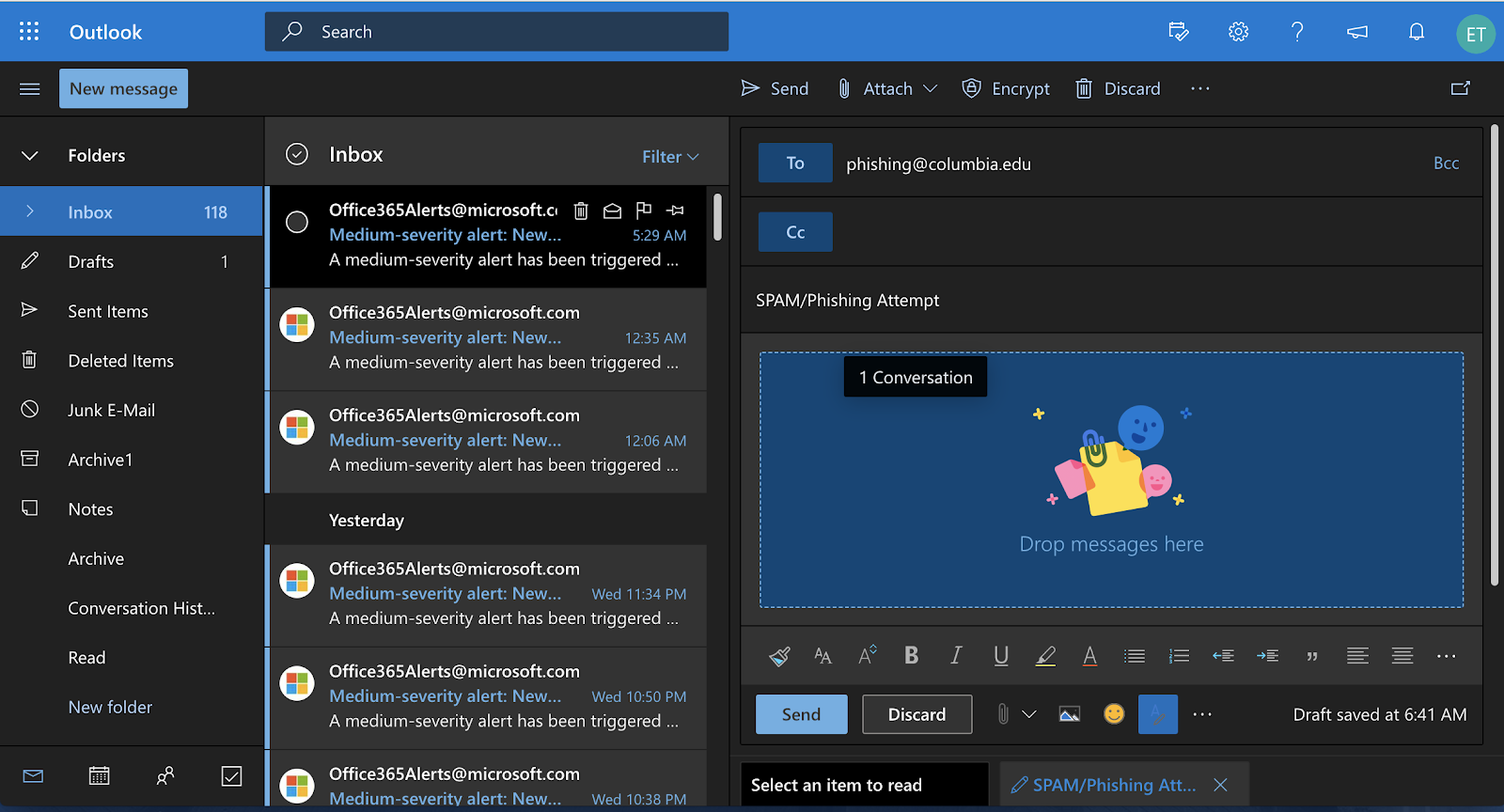The width and height of the screenshot is (1504, 812).
Task: Insert pictures inline with image icon
Action: (1070, 714)
